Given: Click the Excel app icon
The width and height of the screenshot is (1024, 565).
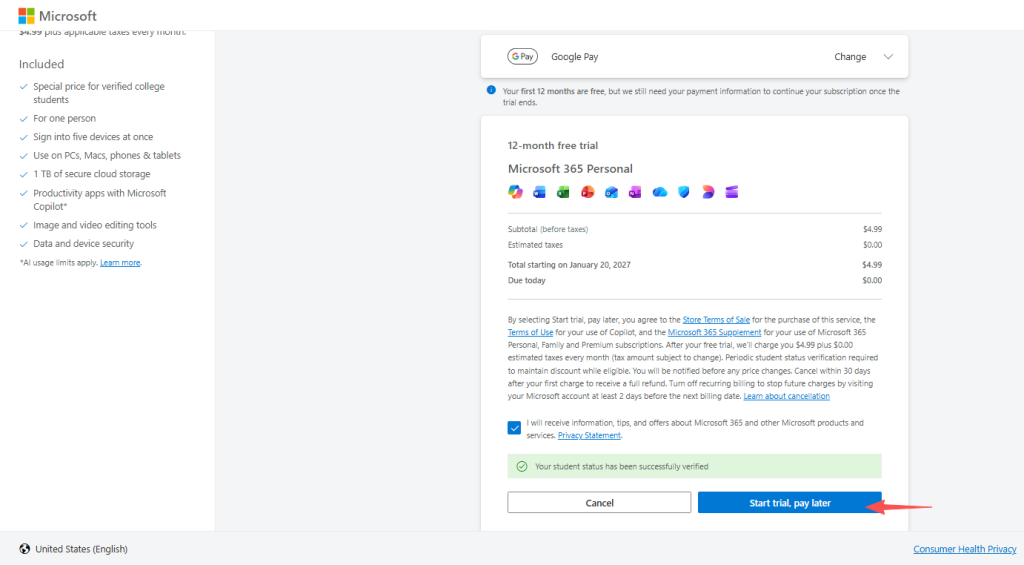Looking at the screenshot, I should [563, 192].
